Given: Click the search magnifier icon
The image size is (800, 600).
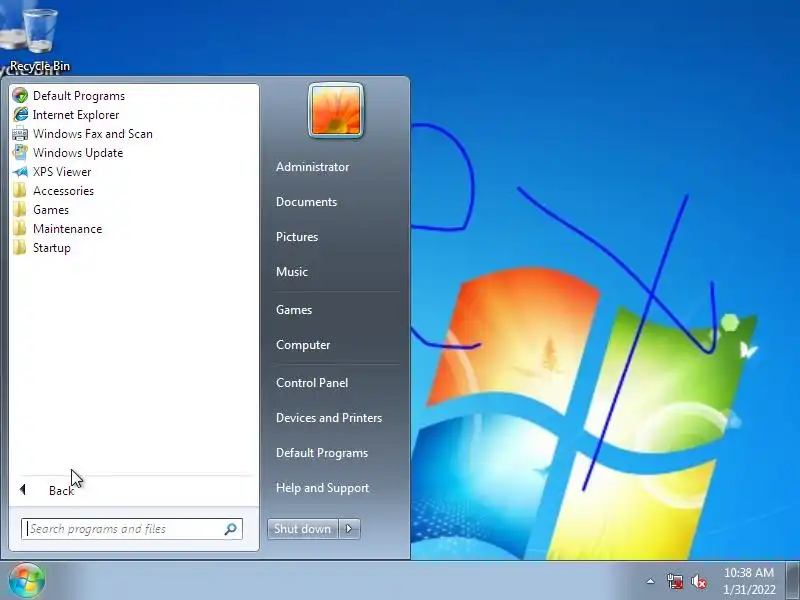Looking at the screenshot, I should pyautogui.click(x=231, y=529).
